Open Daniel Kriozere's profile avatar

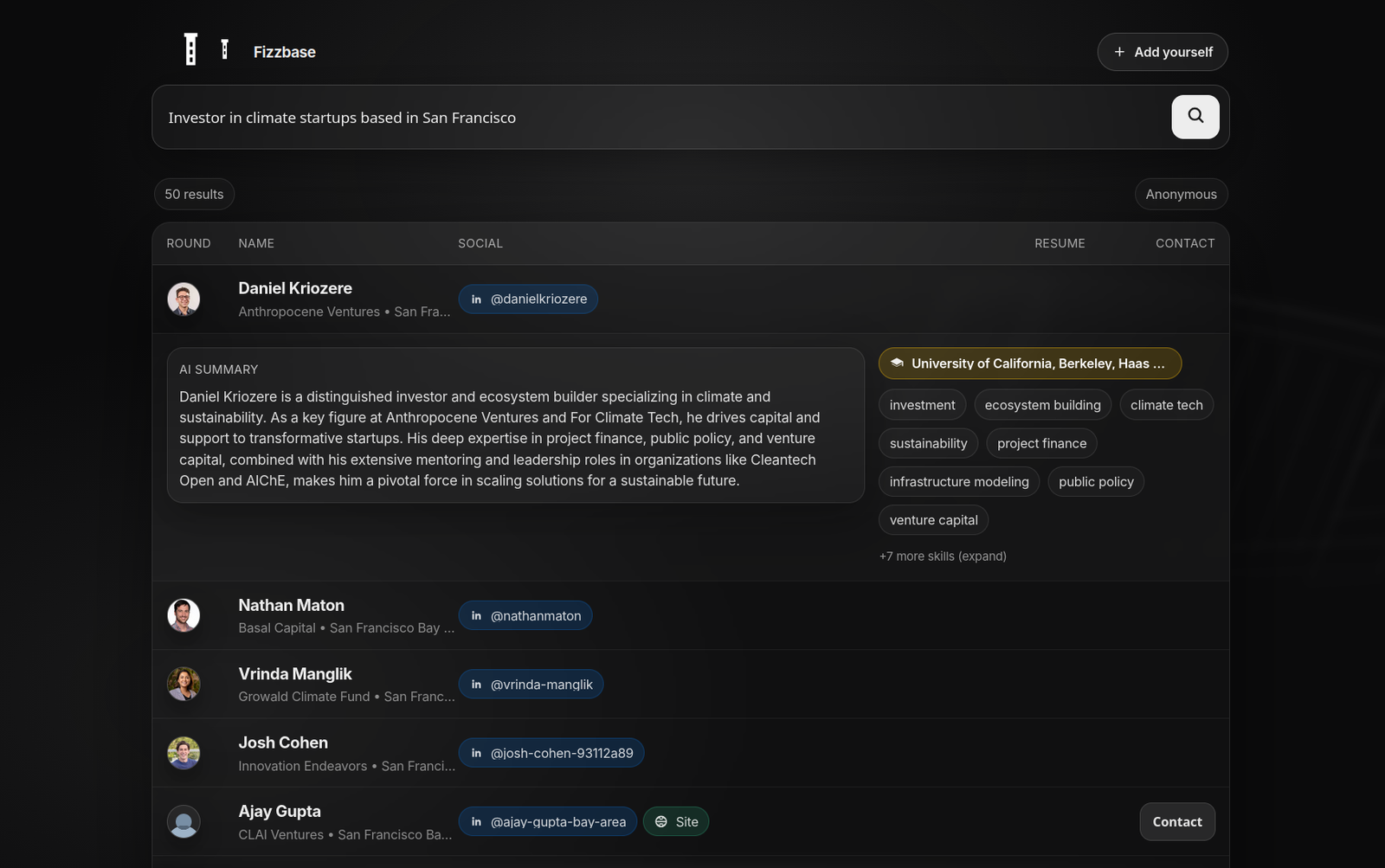point(184,299)
